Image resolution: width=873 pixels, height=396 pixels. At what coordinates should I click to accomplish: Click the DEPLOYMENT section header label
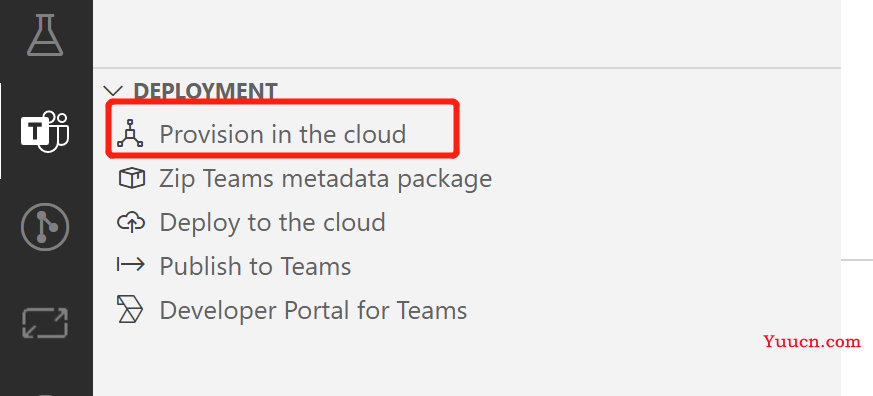point(205,91)
